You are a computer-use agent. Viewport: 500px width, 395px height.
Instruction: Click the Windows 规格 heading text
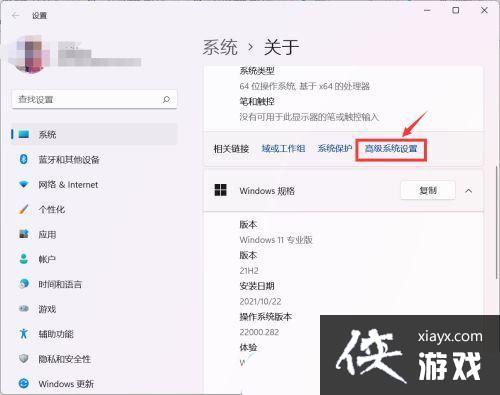tap(267, 191)
